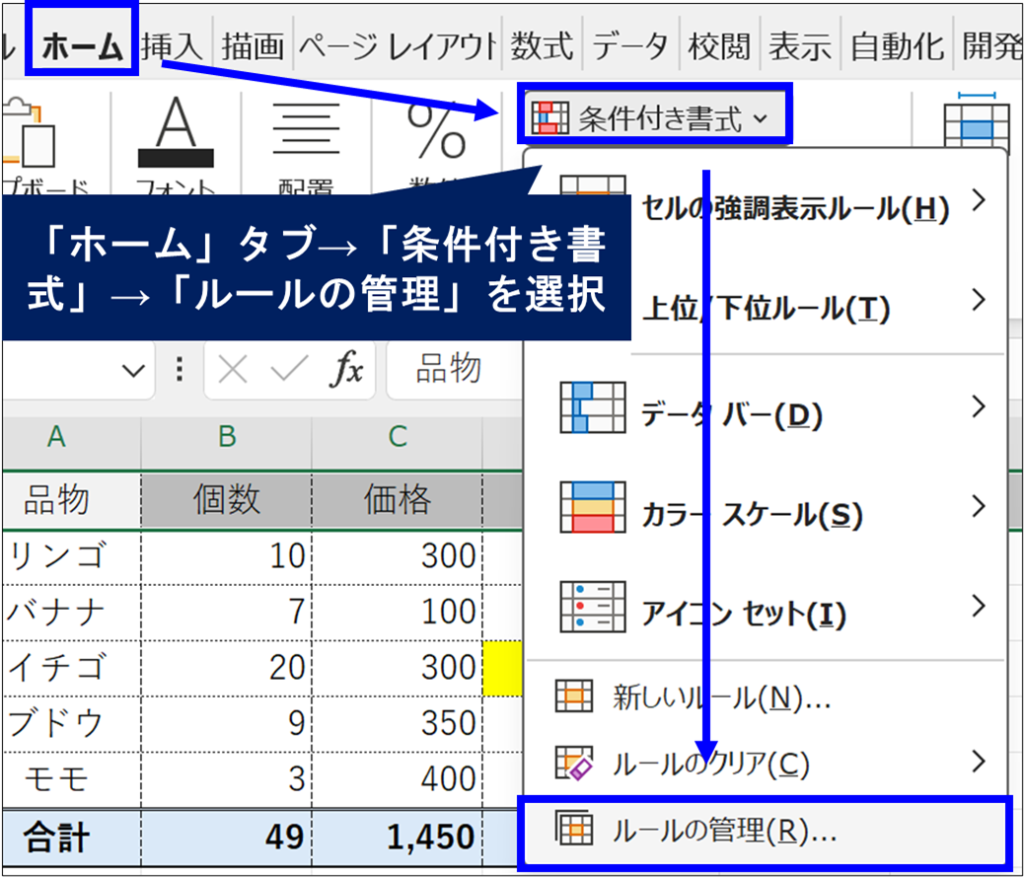Expand セルの強調表示ルール submenu arrow
1024x877 pixels.
coord(978,201)
